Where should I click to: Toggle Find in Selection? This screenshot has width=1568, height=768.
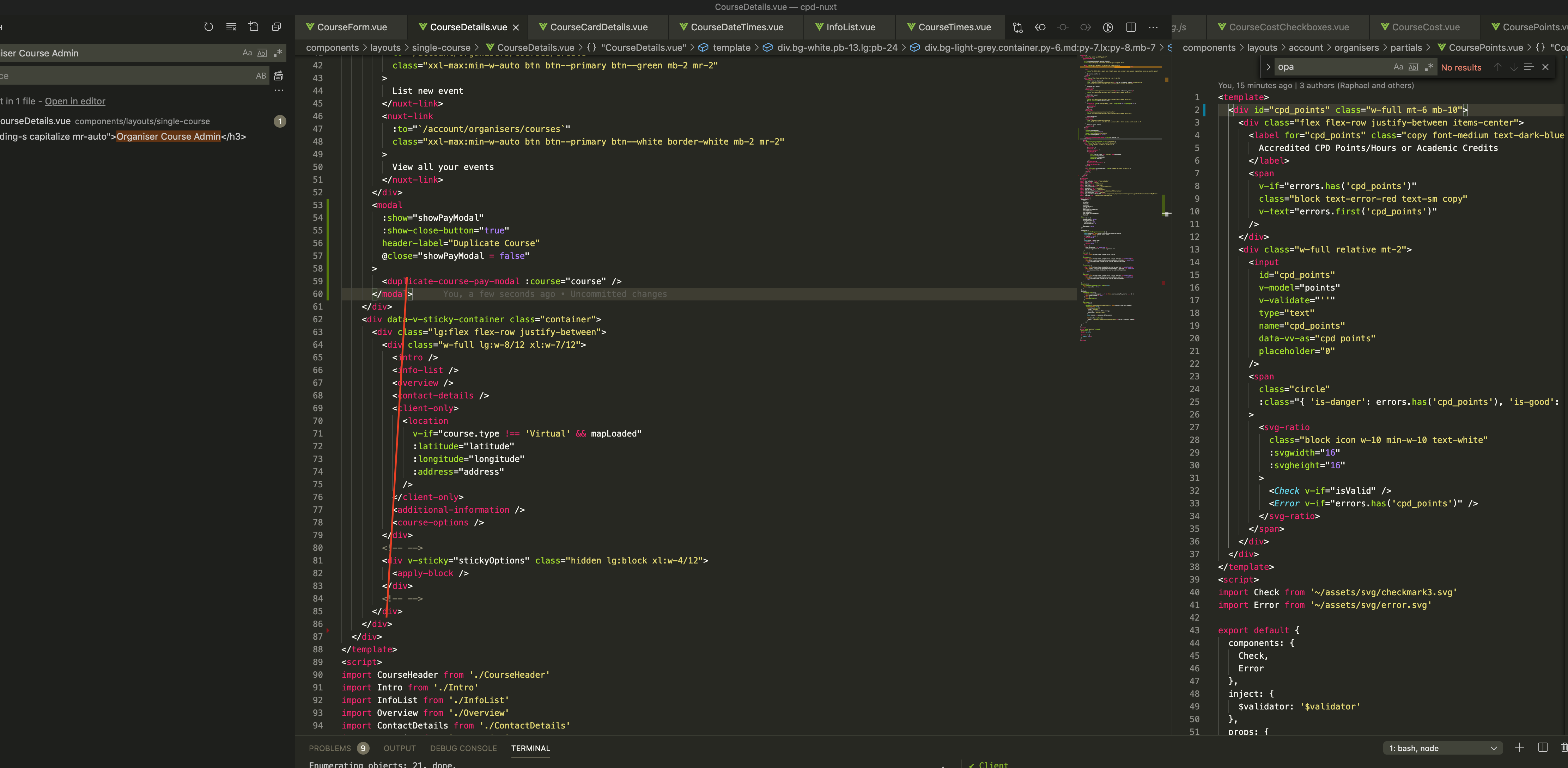[x=1529, y=67]
